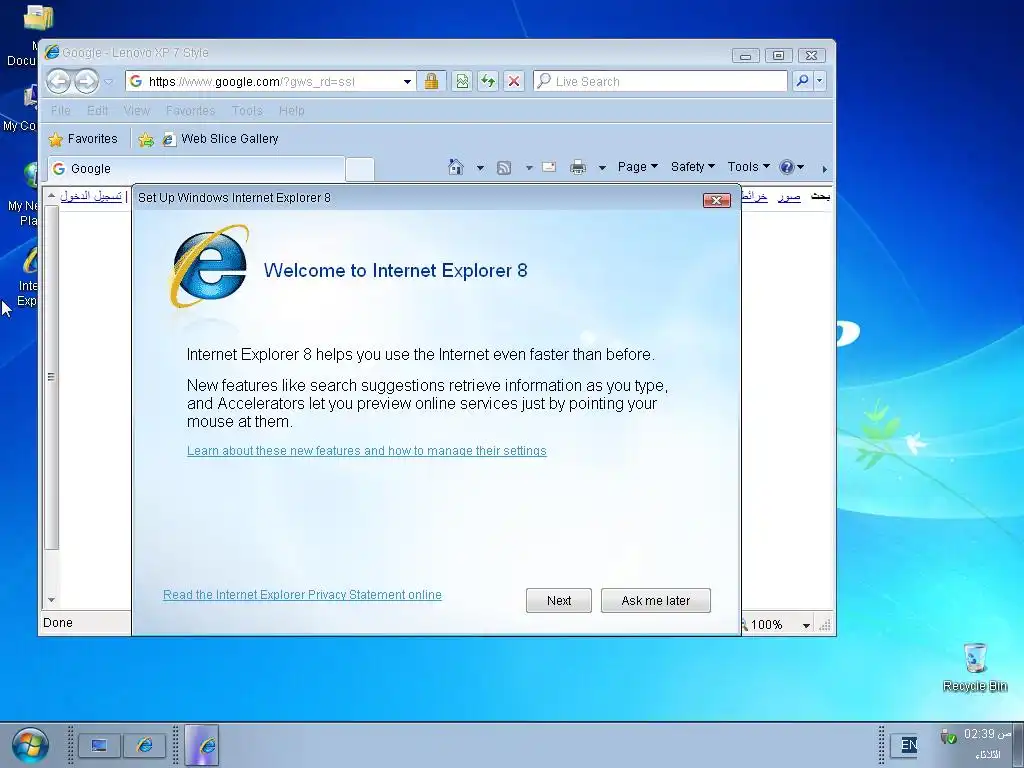Screen dimensions: 1024x768
Task: Open the Tools command bar dropdown
Action: (x=748, y=167)
